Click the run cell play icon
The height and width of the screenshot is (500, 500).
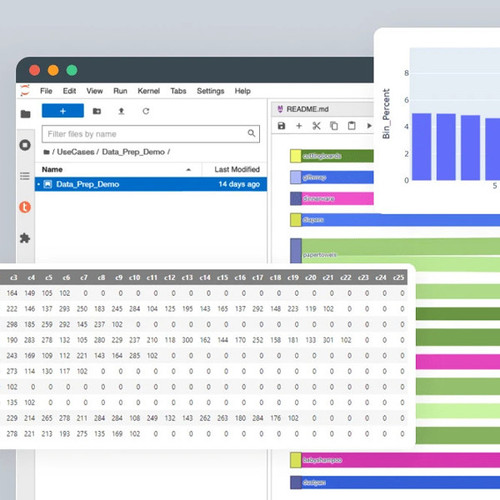pos(369,126)
